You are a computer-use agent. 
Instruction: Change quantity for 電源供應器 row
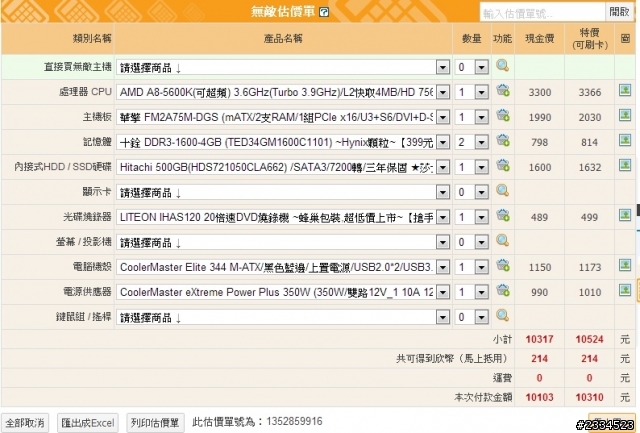[x=472, y=292]
